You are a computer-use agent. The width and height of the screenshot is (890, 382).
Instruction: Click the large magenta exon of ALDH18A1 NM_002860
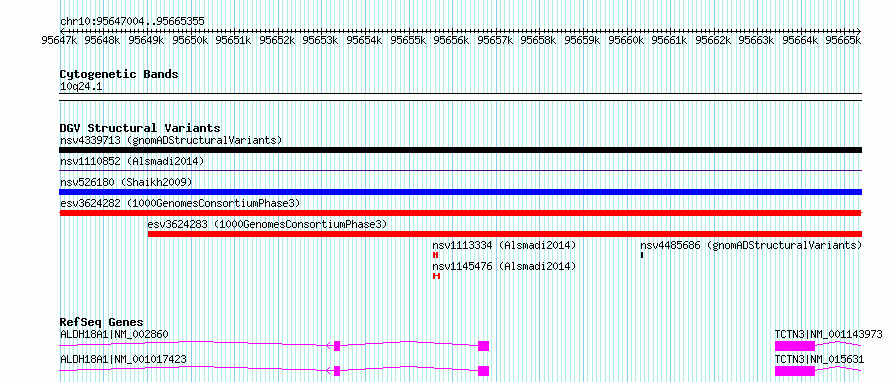coord(484,346)
